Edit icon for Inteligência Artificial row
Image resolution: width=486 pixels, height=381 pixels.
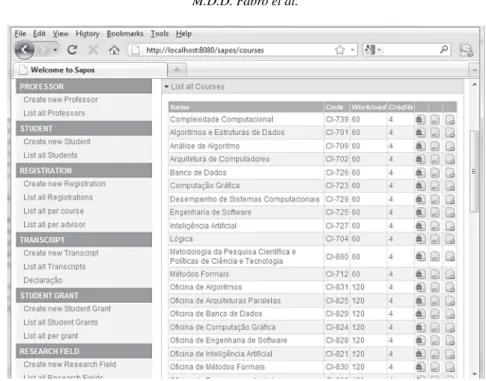[x=435, y=226]
